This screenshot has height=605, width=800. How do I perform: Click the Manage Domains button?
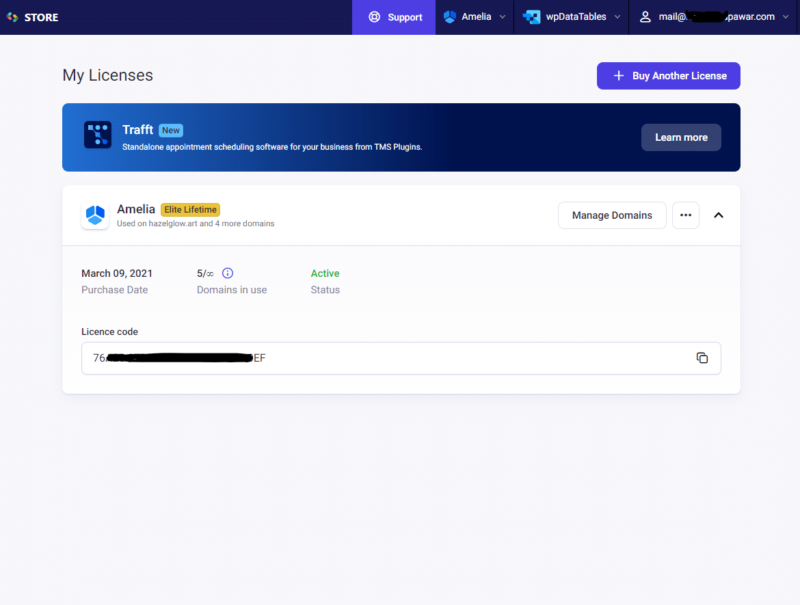612,215
